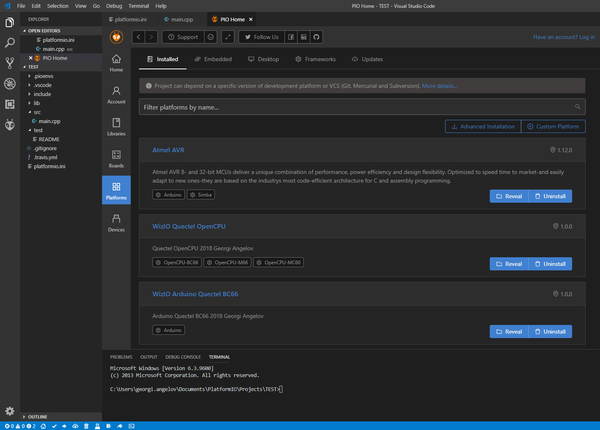Switch to the platformio.ini editor tab
600x430 pixels.
pos(128,19)
